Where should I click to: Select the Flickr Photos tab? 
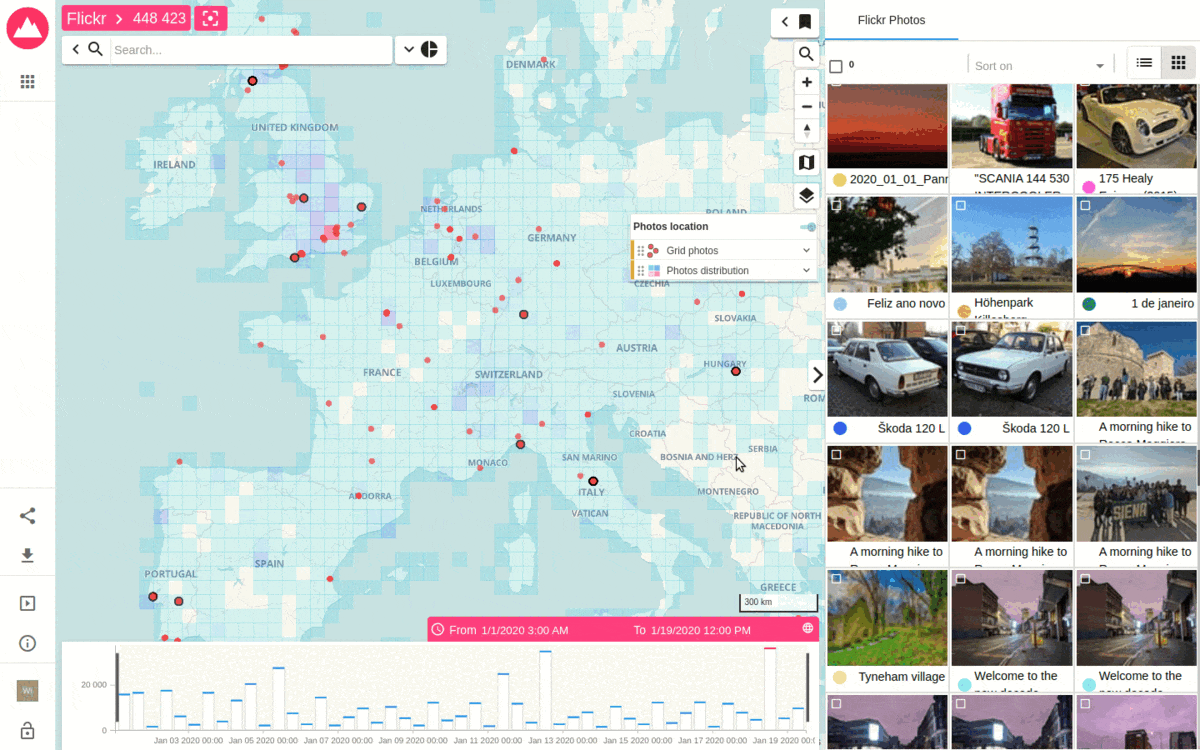click(x=892, y=20)
